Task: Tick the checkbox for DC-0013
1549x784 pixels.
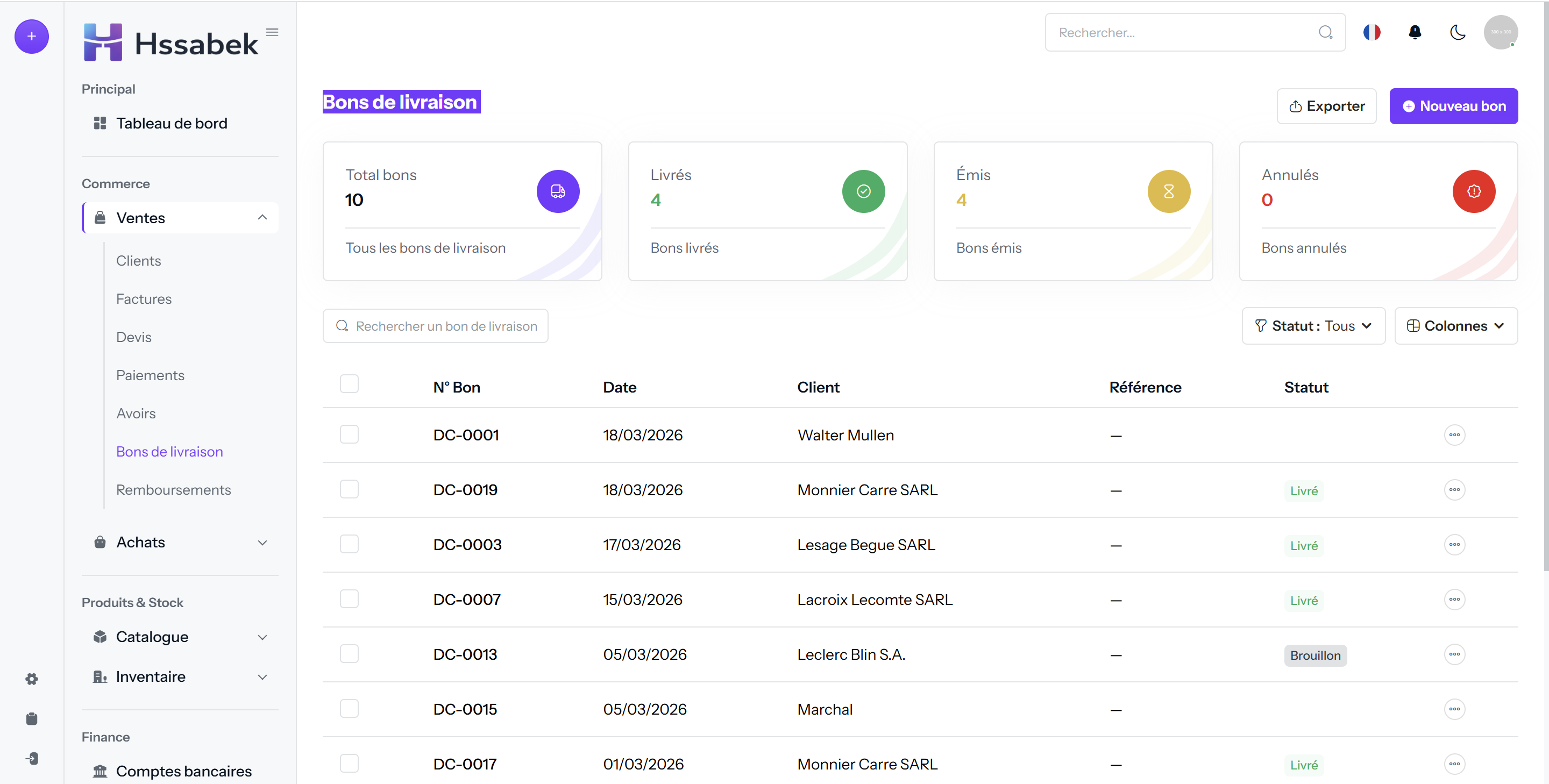Action: click(x=349, y=653)
